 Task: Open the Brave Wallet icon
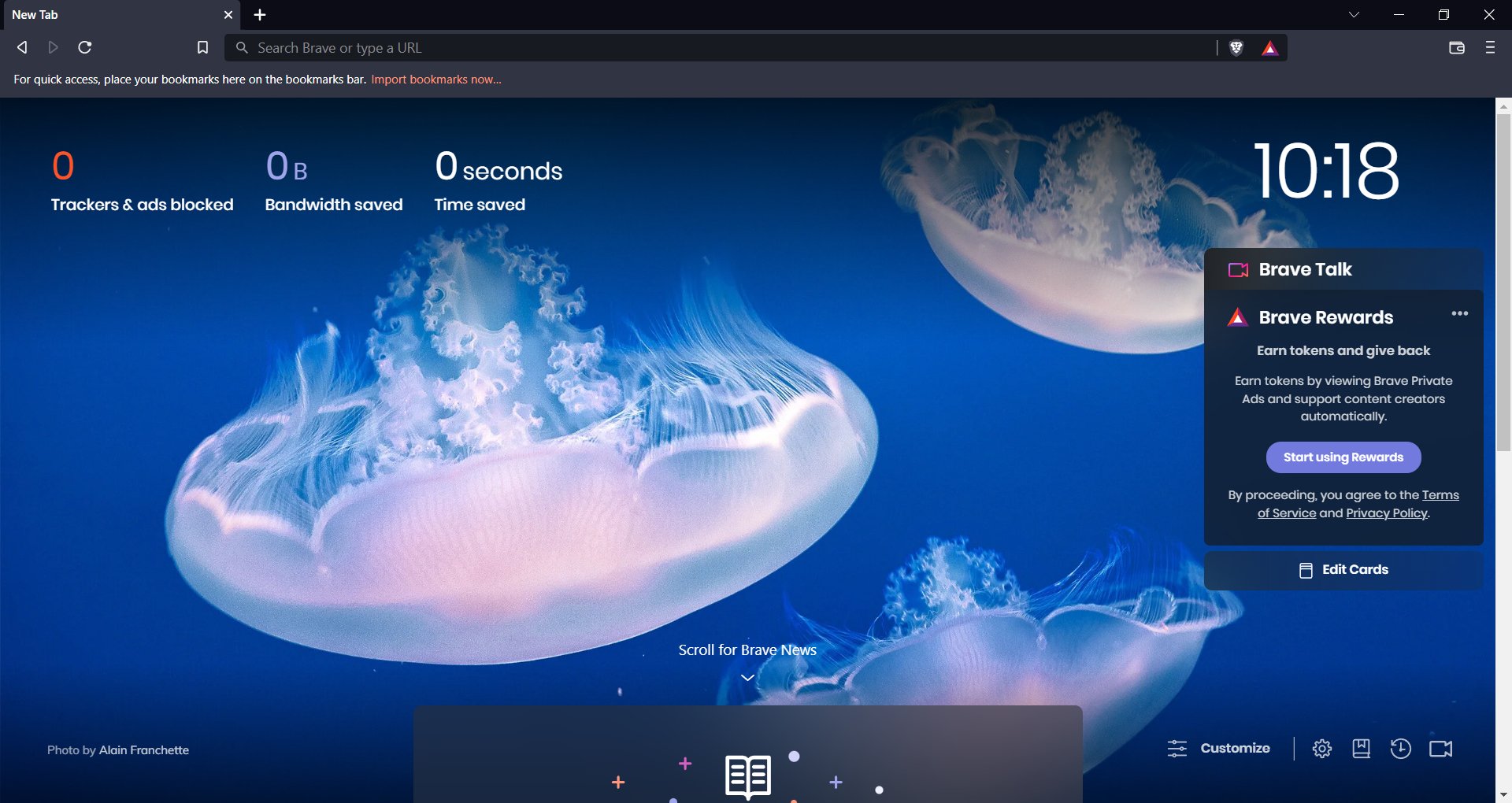pyautogui.click(x=1456, y=48)
